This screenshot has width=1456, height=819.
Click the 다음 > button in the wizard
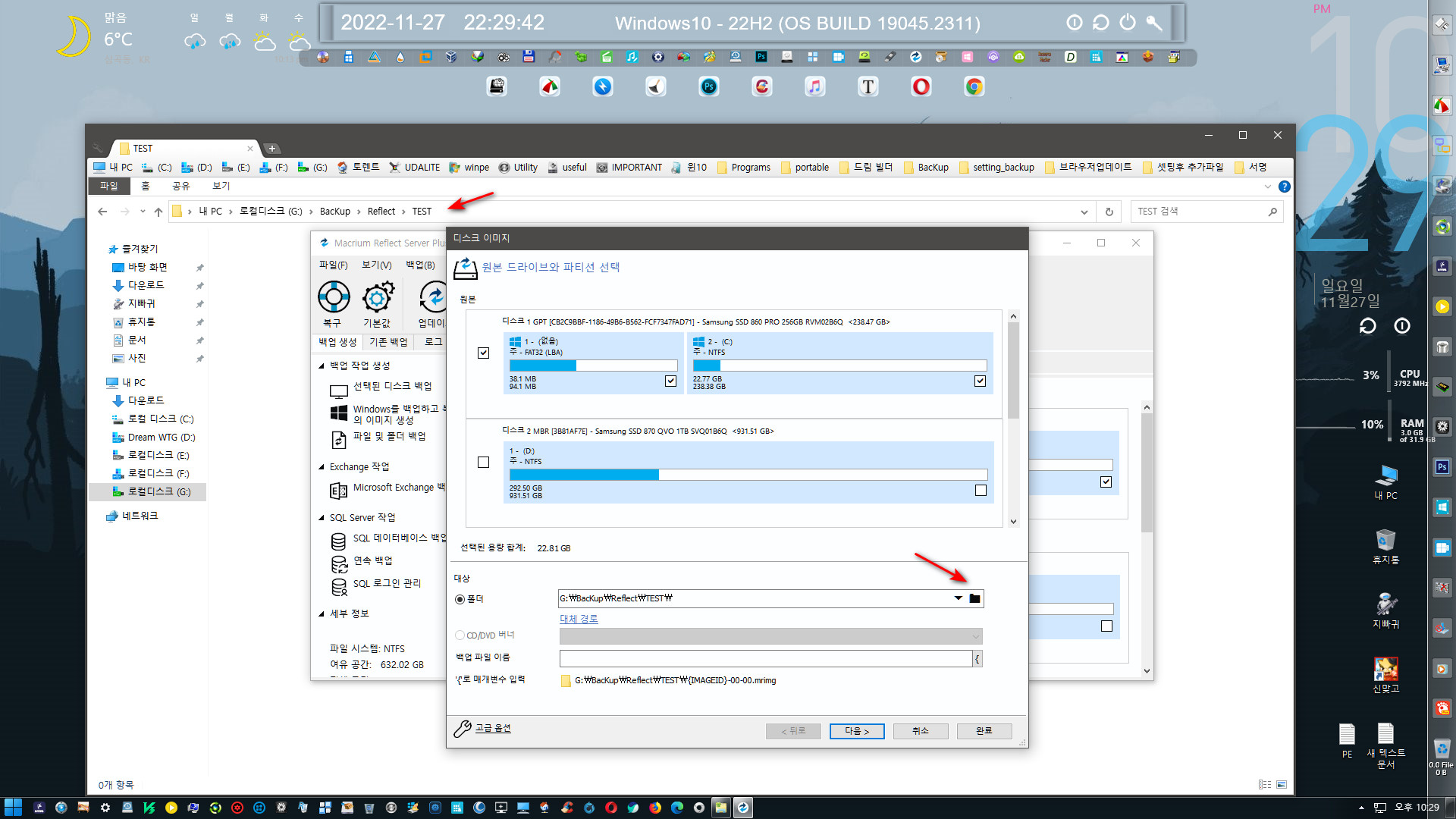click(857, 731)
